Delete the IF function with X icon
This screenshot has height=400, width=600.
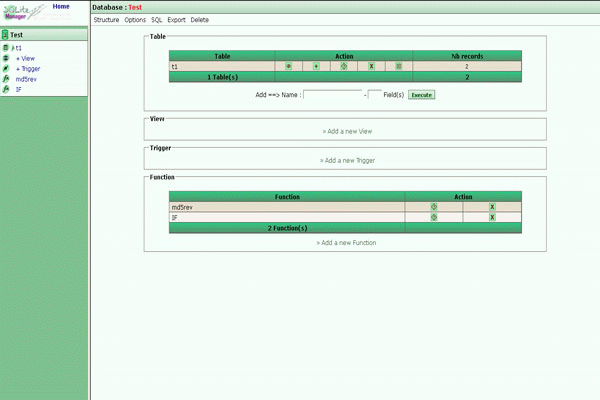492,217
